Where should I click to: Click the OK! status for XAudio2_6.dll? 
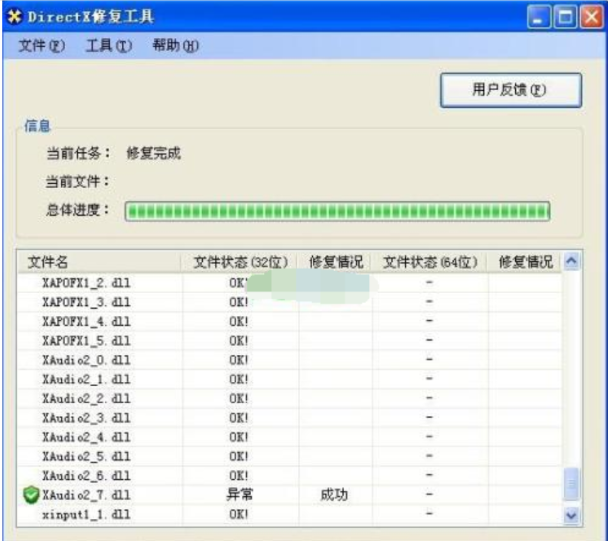tap(238, 476)
